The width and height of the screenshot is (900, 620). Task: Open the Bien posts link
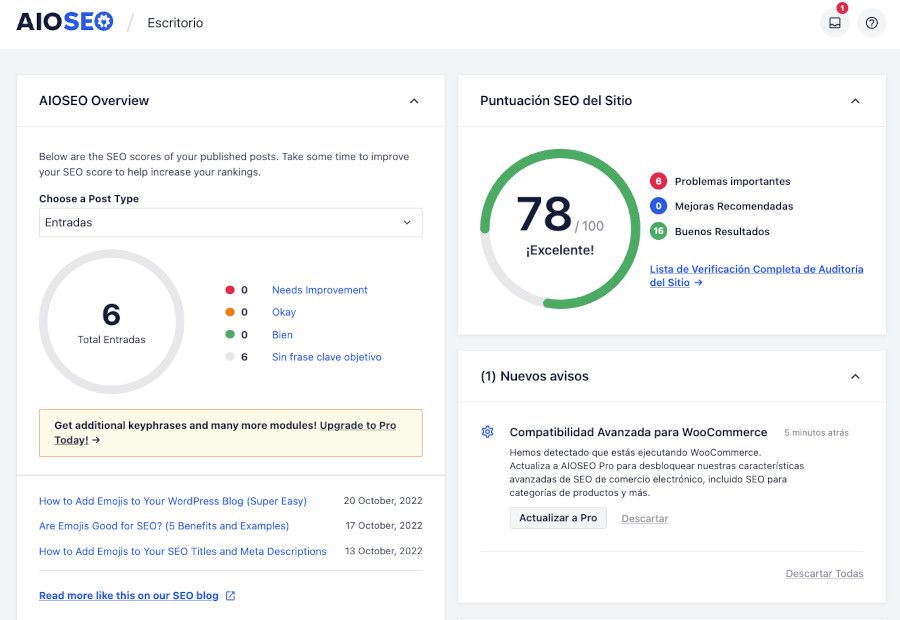coord(282,335)
